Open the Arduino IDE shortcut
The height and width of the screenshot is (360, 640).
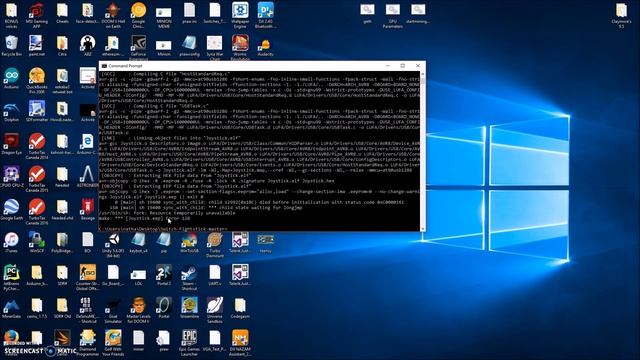coord(11,78)
